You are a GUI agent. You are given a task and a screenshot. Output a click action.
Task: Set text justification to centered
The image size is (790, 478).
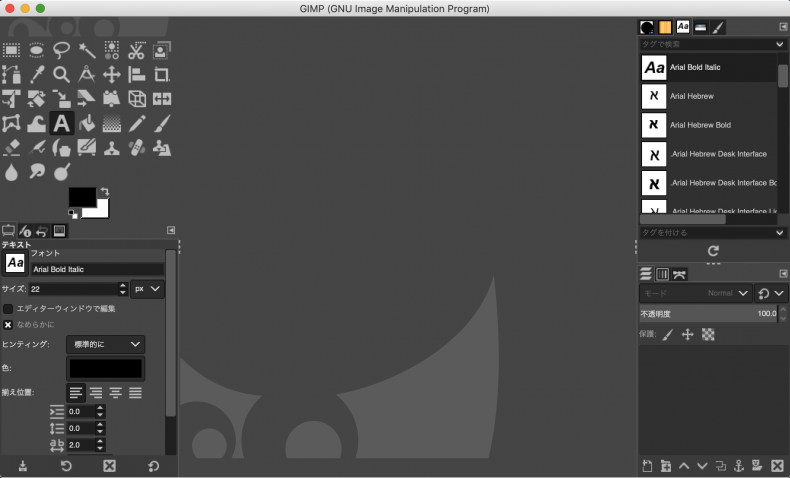pyautogui.click(x=116, y=392)
